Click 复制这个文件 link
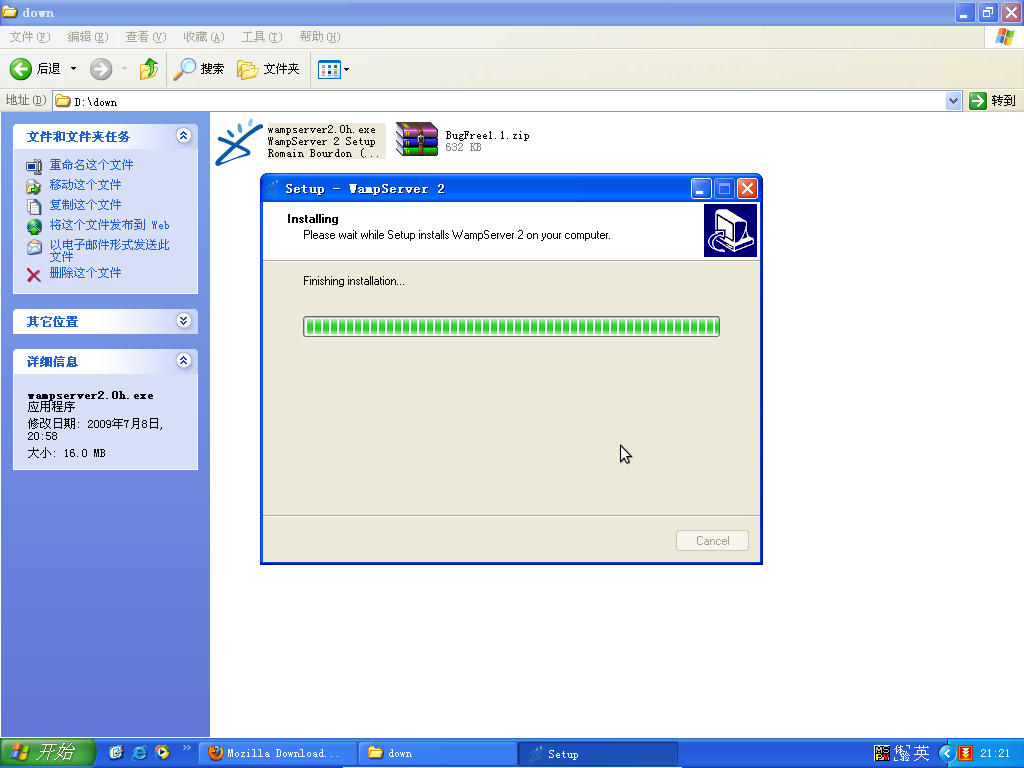This screenshot has width=1024, height=768. tap(86, 205)
